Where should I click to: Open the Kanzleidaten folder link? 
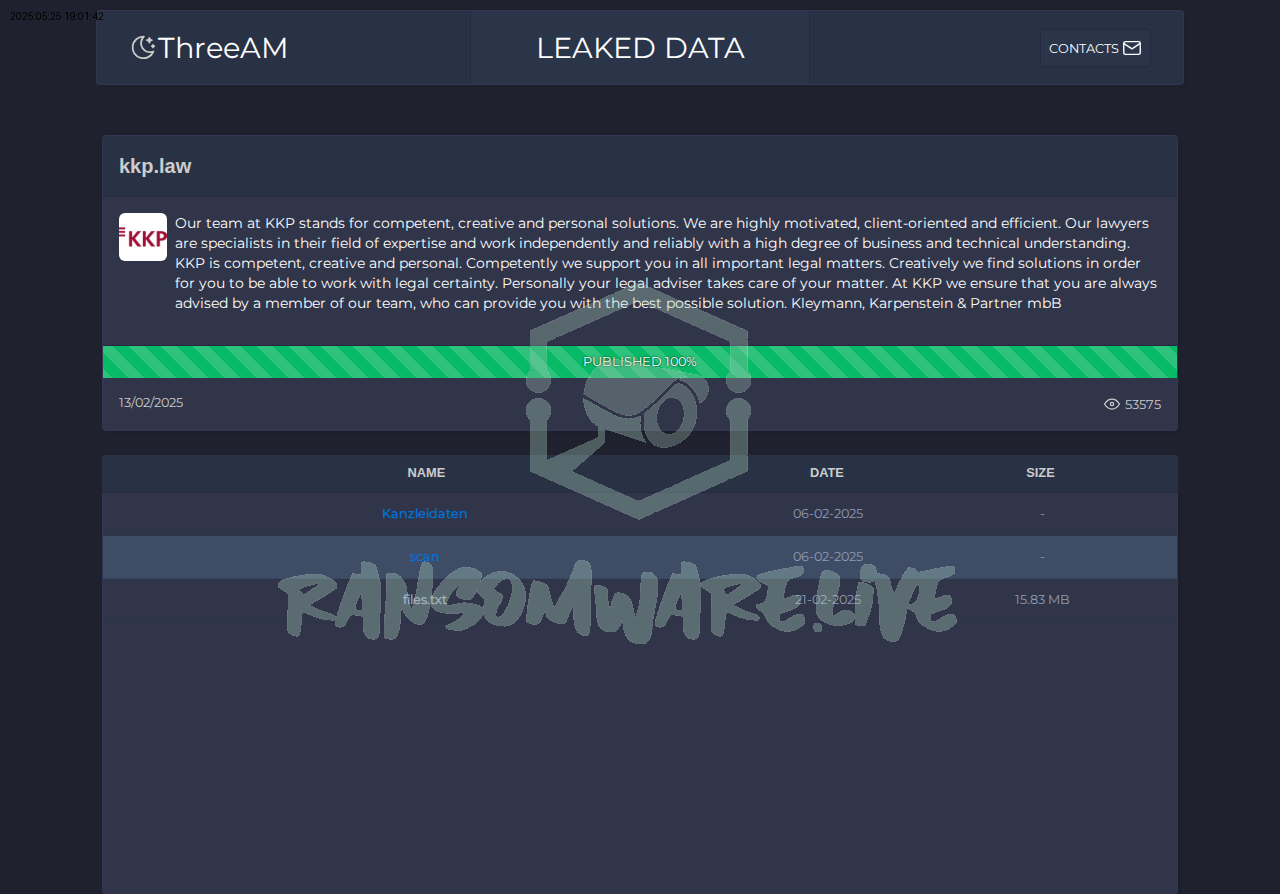click(424, 513)
